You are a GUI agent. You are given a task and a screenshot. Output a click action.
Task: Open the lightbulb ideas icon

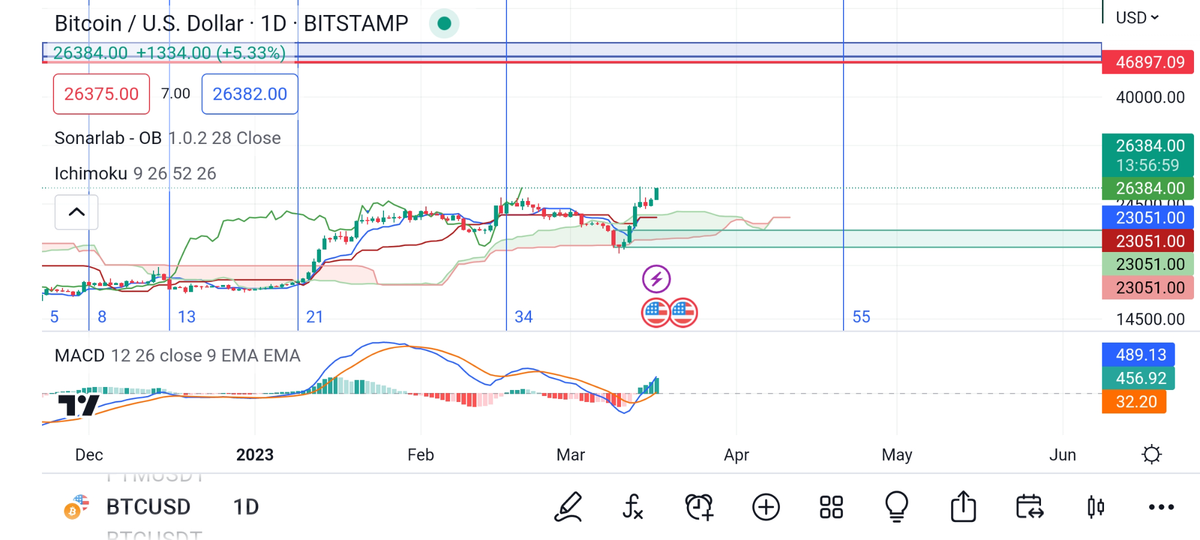click(897, 507)
